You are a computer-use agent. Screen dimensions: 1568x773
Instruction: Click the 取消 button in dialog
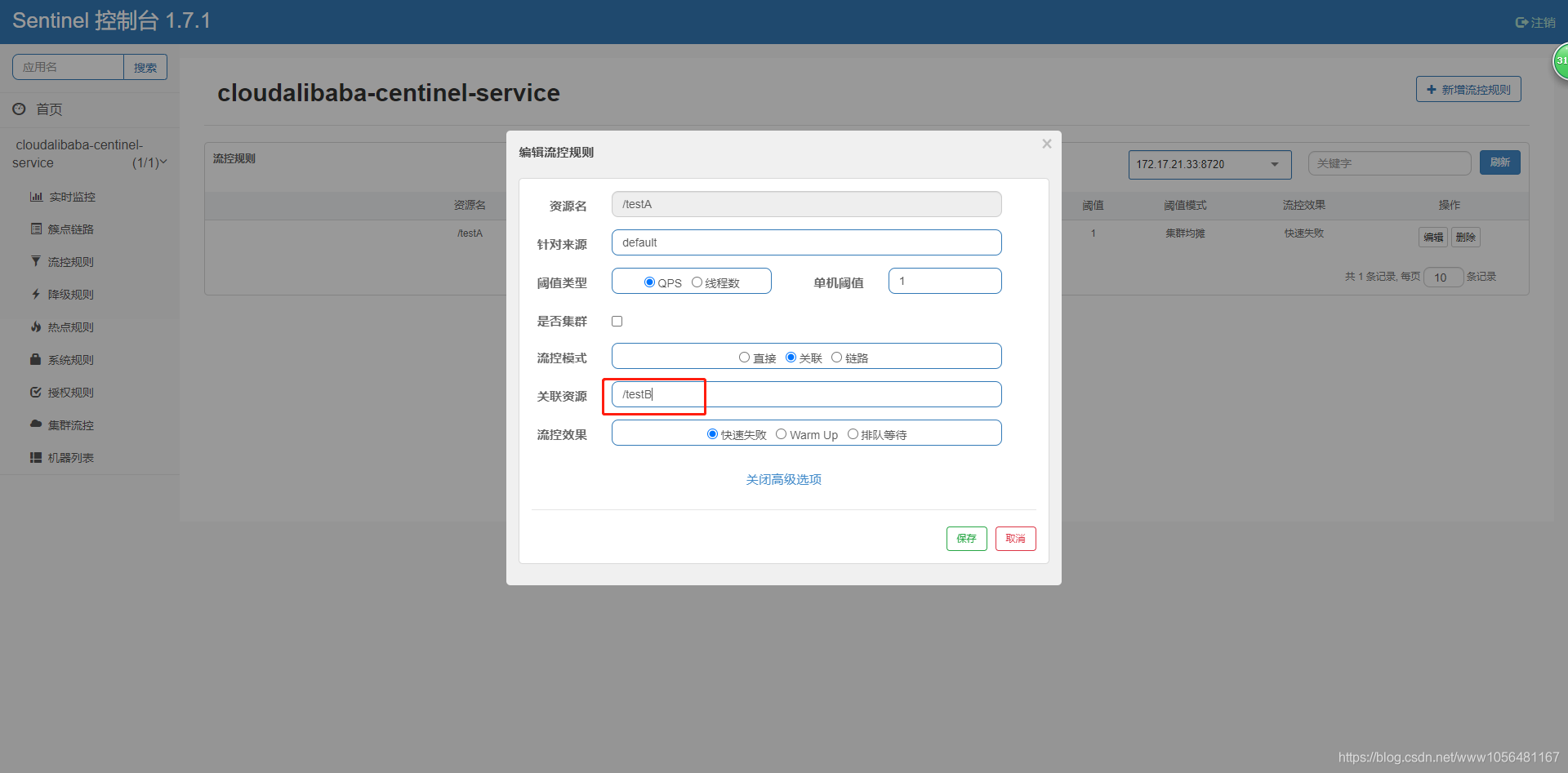click(x=1016, y=539)
